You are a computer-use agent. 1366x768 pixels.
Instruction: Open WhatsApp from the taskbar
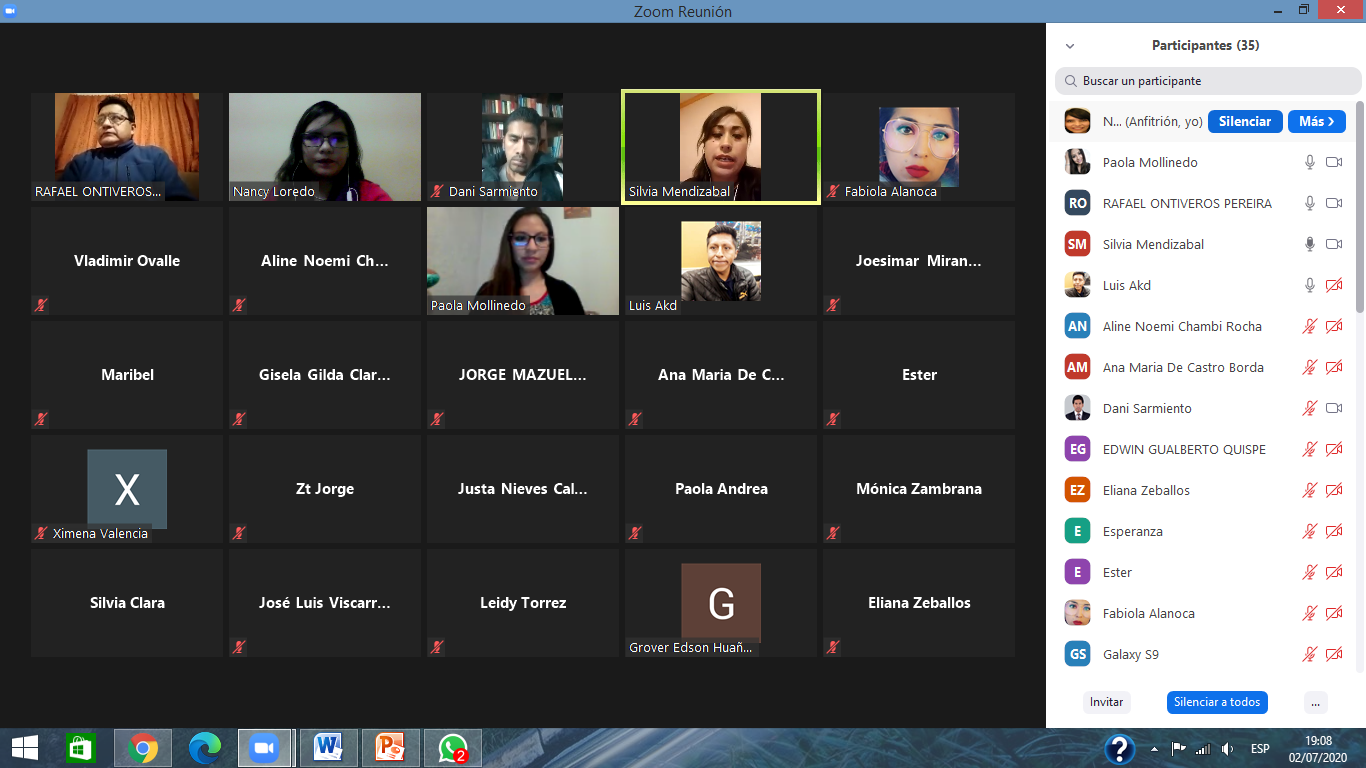click(x=453, y=748)
